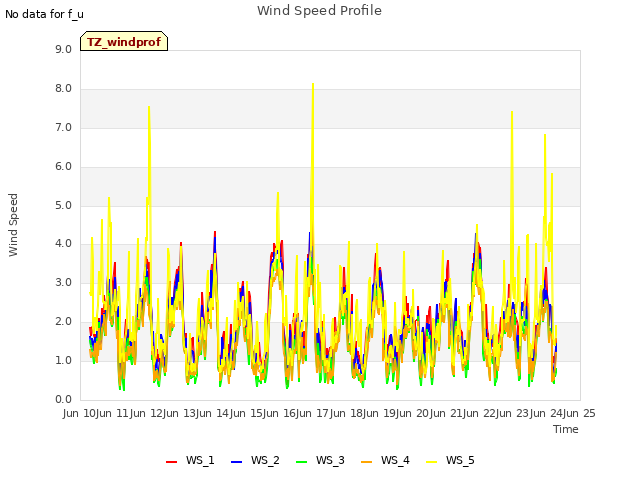Image resolution: width=640 pixels, height=480 pixels.
Task: Click the WS_5 spike reaching 7.4 near the chart's right end
Action: 512,112
